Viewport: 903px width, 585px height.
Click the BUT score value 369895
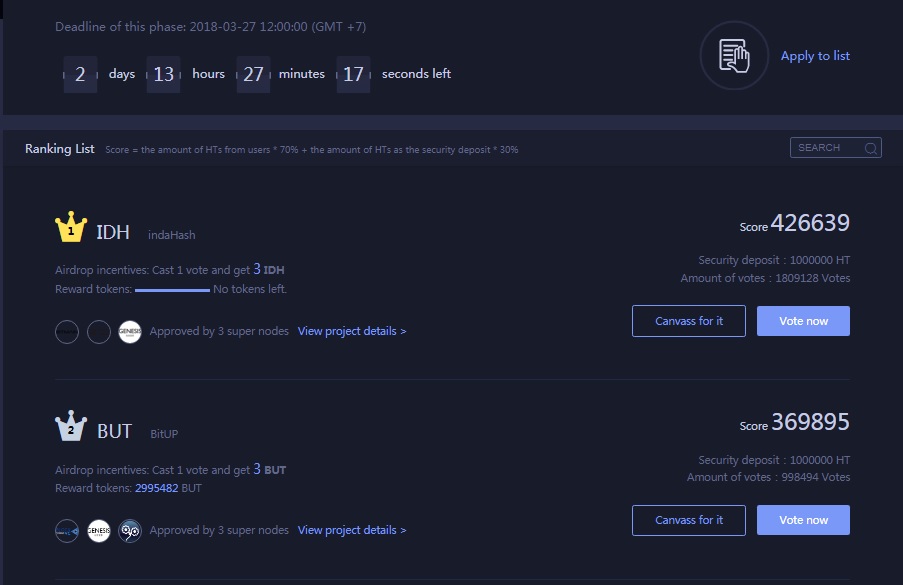(810, 422)
